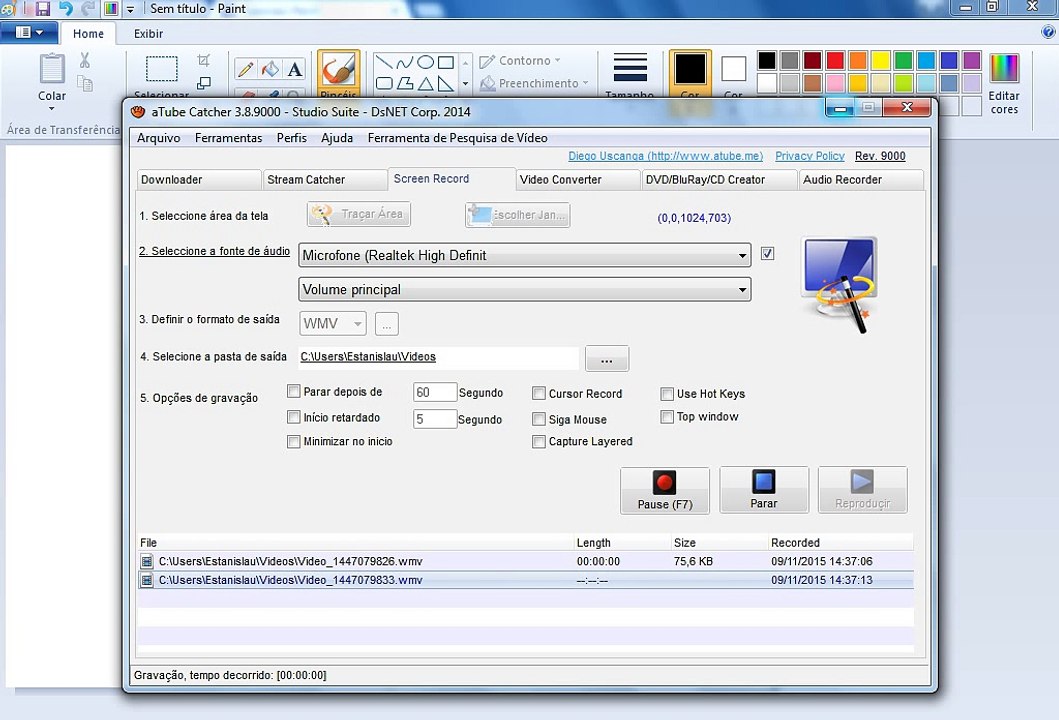Enable the Capture Layered checkbox

click(x=538, y=441)
